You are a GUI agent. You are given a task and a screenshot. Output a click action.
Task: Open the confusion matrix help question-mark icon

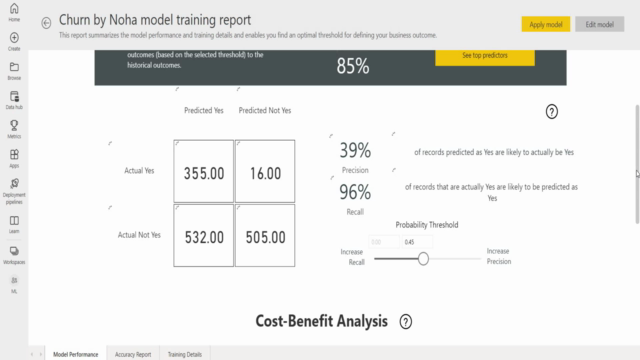(x=551, y=111)
